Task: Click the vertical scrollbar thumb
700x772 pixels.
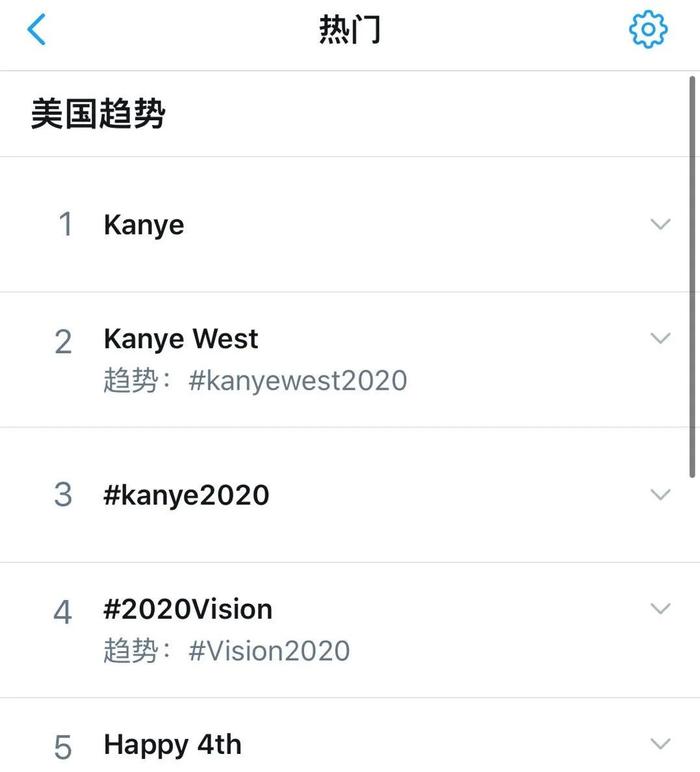Action: tap(692, 276)
